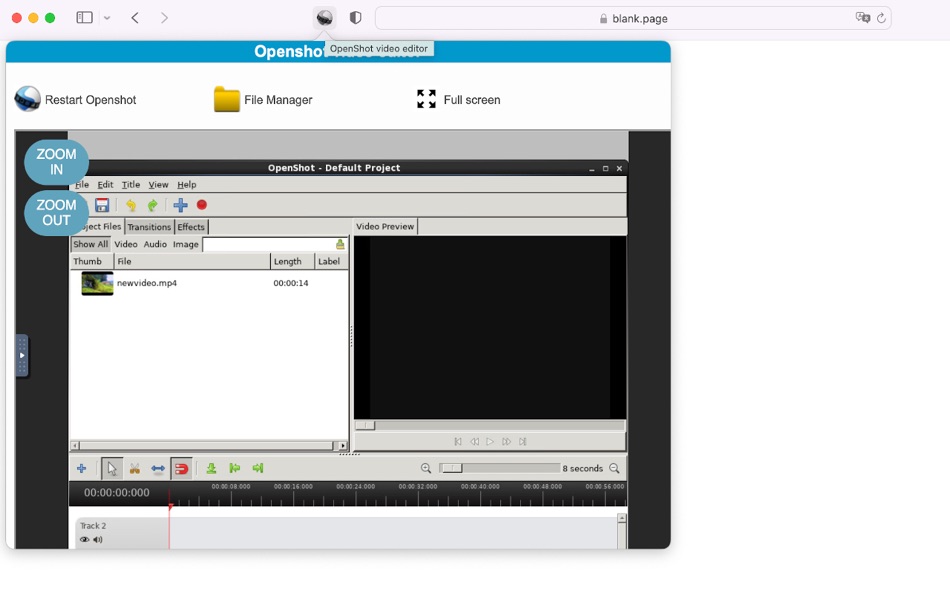The width and height of the screenshot is (950, 594).
Task: Click the red playhead marker
Action: (x=170, y=506)
